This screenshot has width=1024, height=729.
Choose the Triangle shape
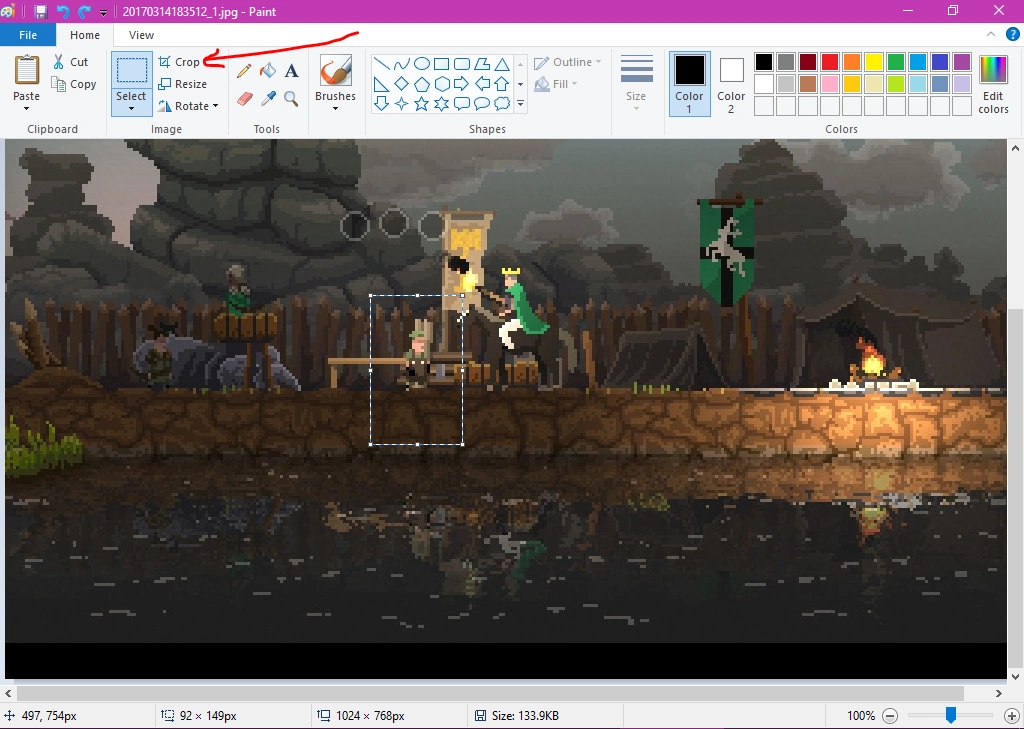click(502, 63)
